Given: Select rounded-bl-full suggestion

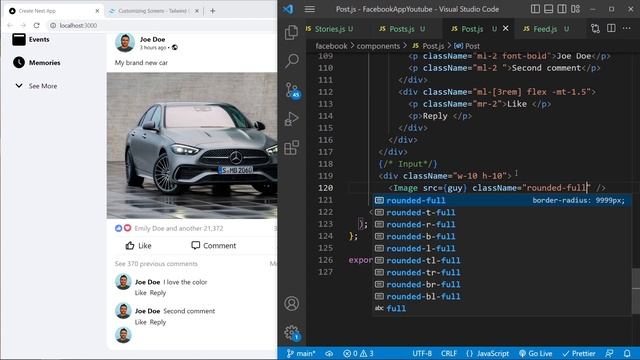Looking at the screenshot, I should pos(502,296).
